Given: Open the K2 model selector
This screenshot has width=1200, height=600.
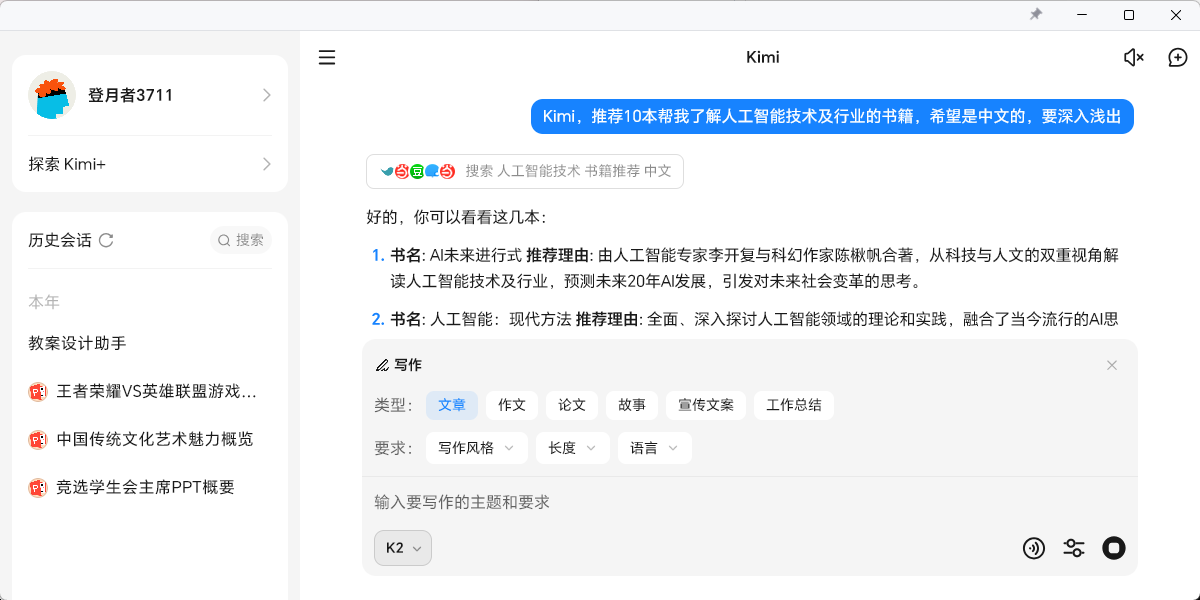Looking at the screenshot, I should pos(402,548).
